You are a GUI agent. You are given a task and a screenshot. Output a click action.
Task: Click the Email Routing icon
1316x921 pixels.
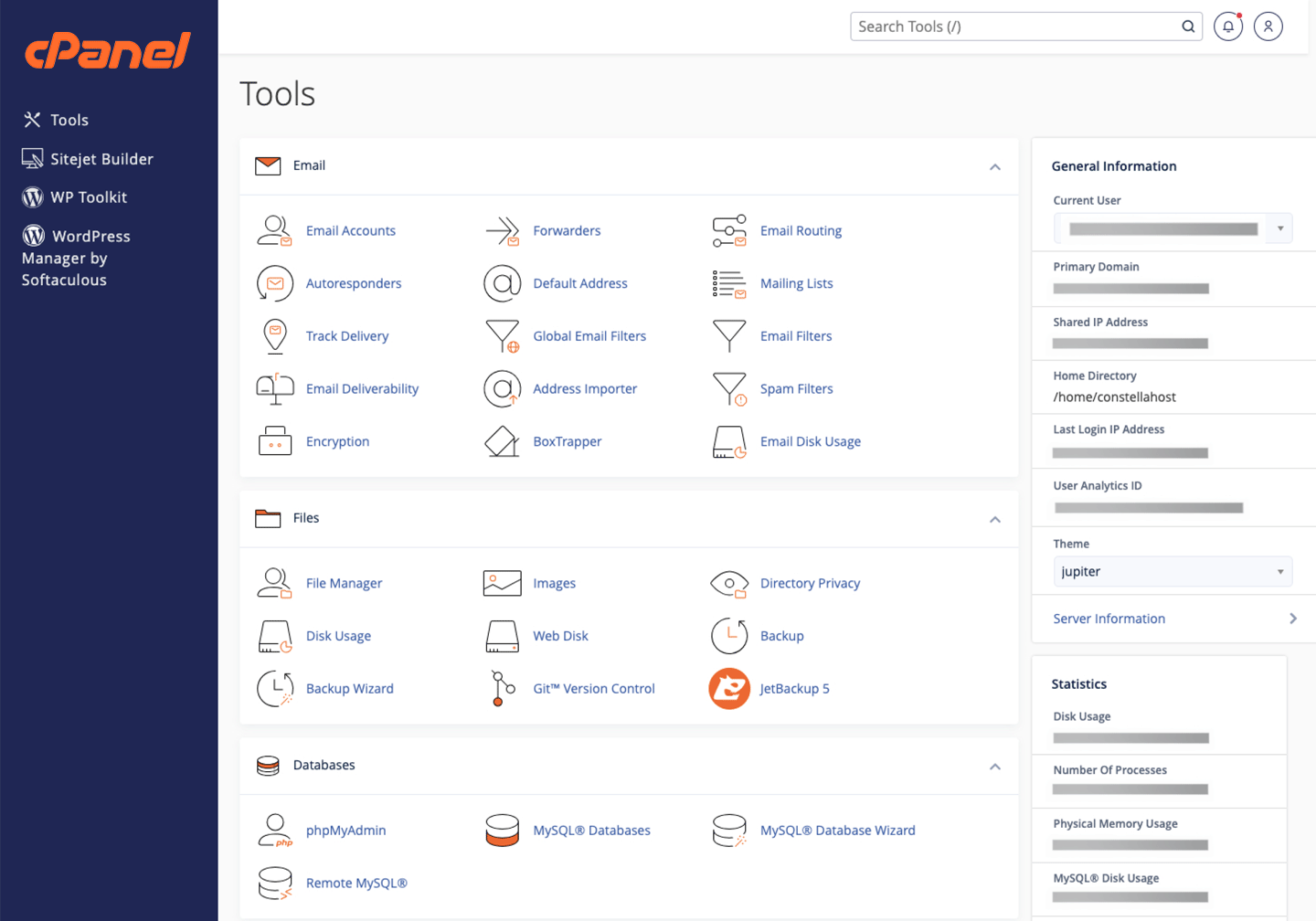click(729, 231)
